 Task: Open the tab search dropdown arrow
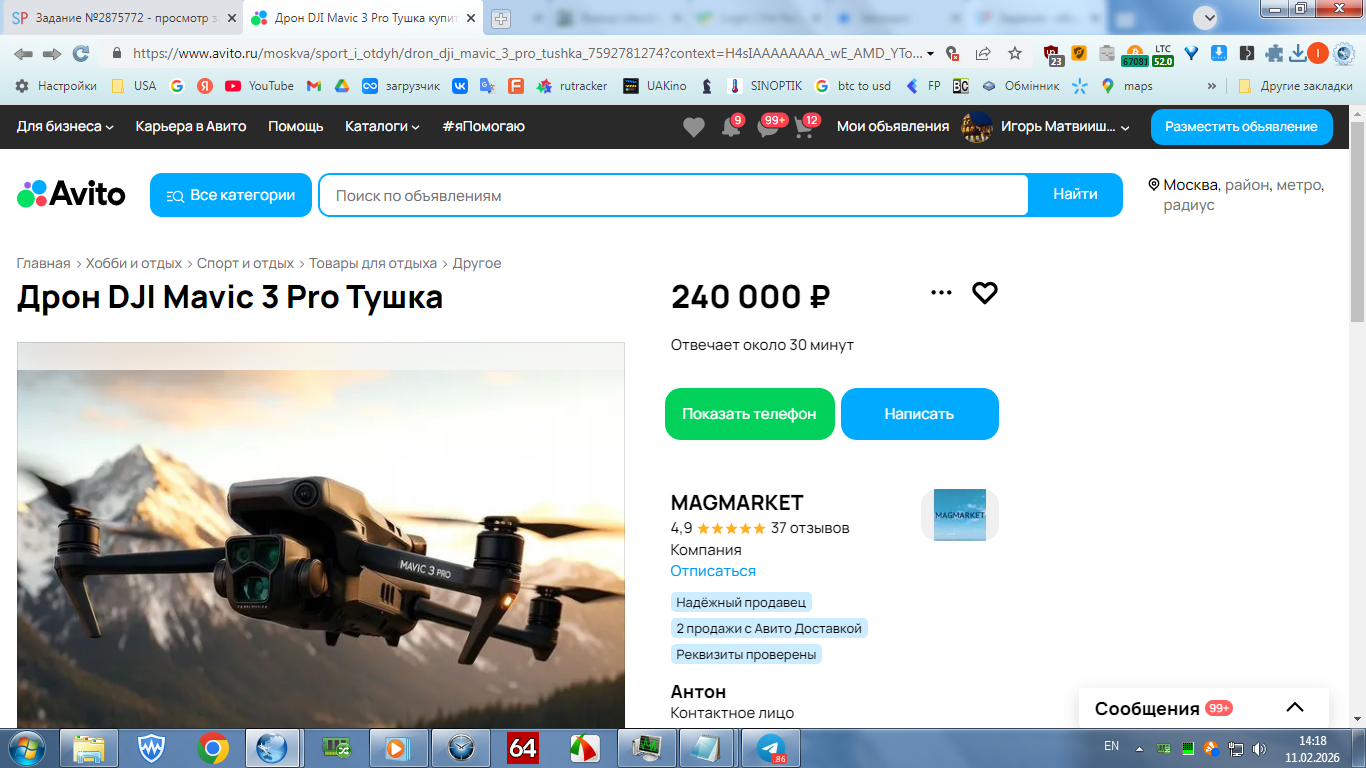coord(1207,17)
